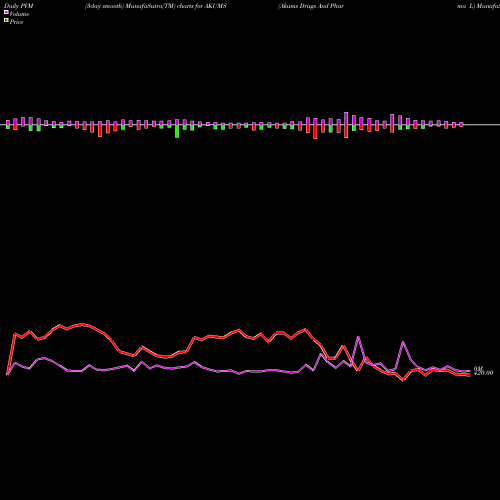Image resolution: width=500 pixels, height=500 pixels.
Task: Click the Volume legend label
Action: [19, 14]
